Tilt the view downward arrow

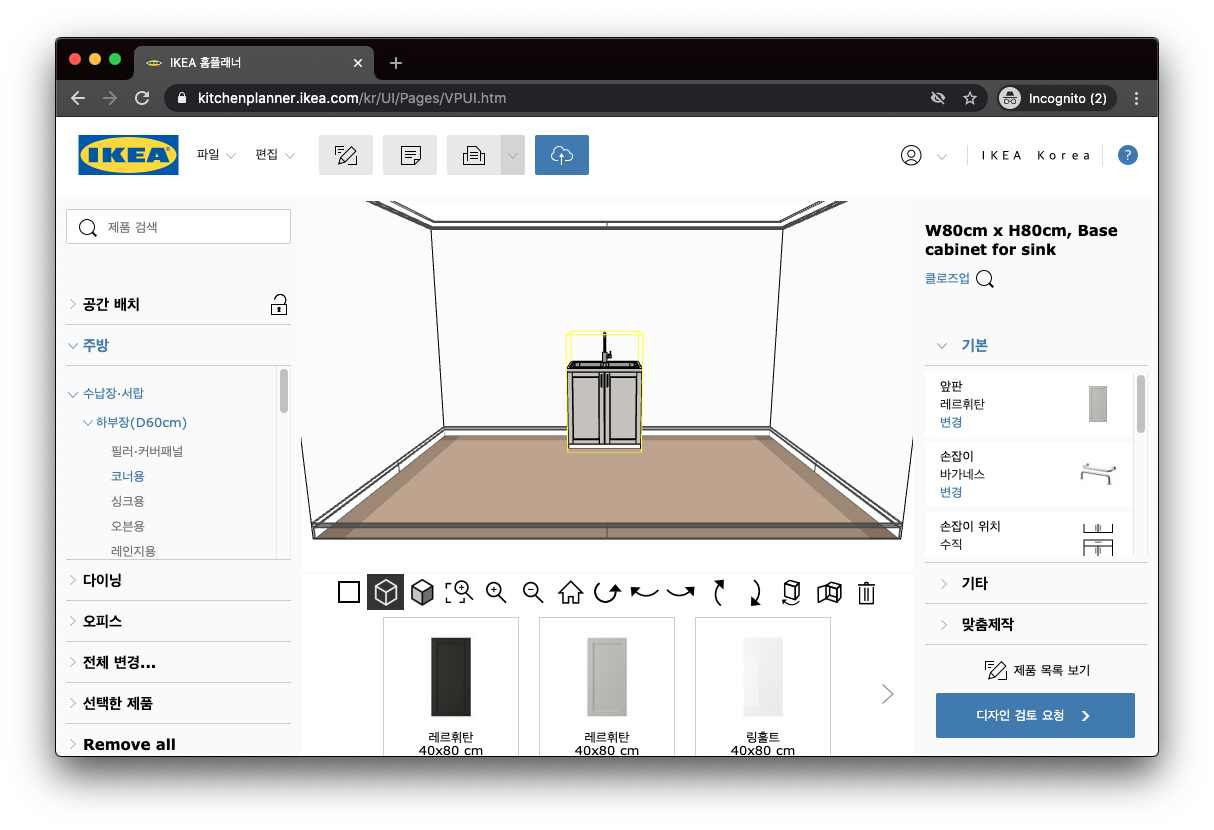[x=755, y=593]
